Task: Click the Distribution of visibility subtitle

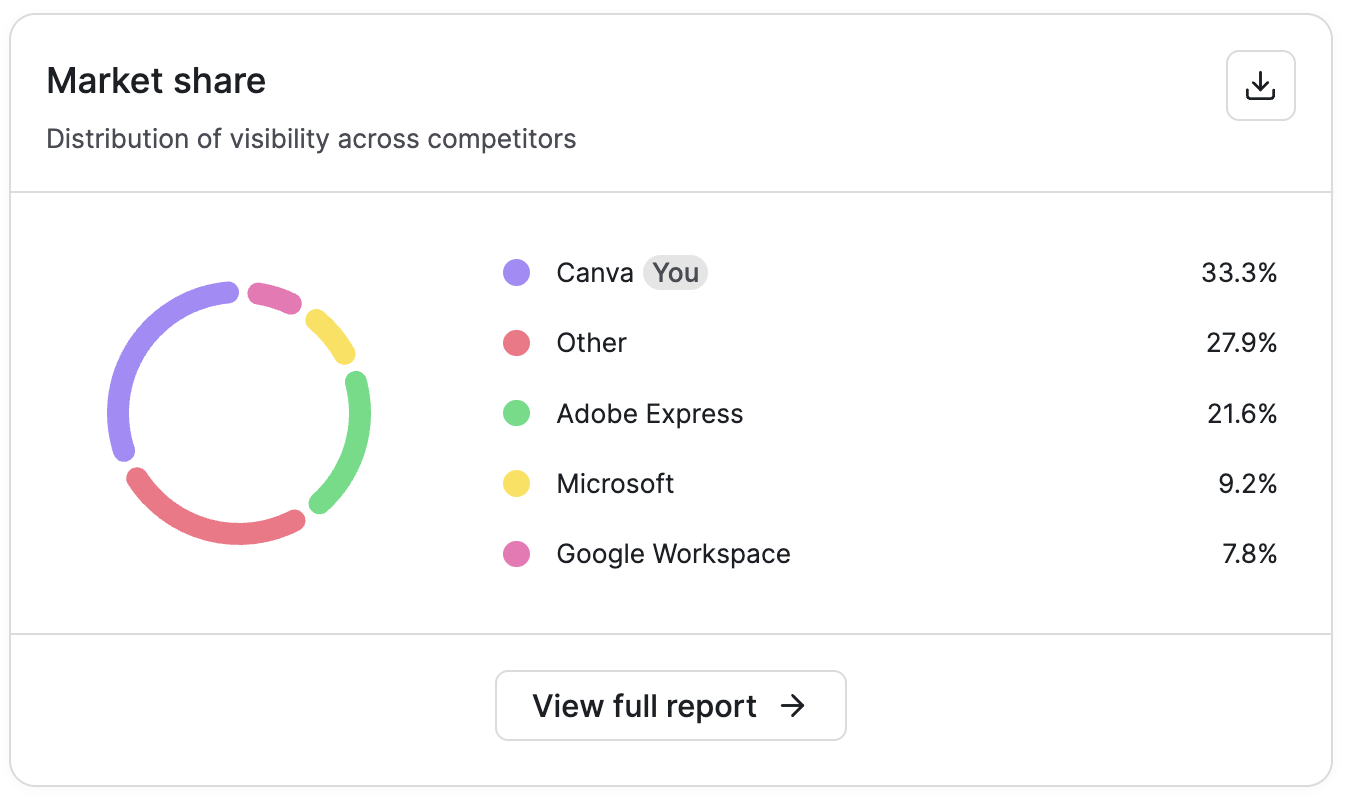Action: coord(311,138)
